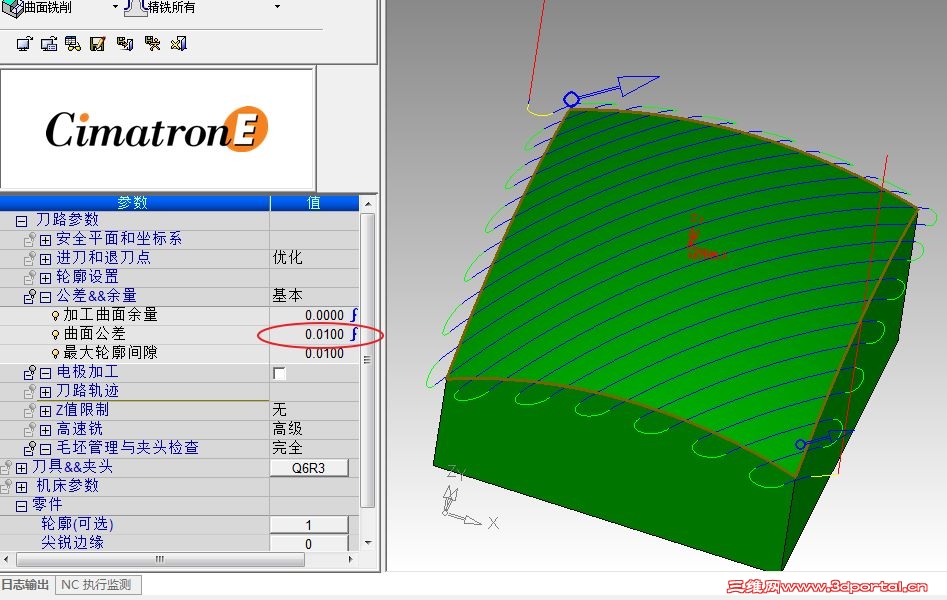Click the 值 column header
This screenshot has height=600, width=947.
[314, 202]
